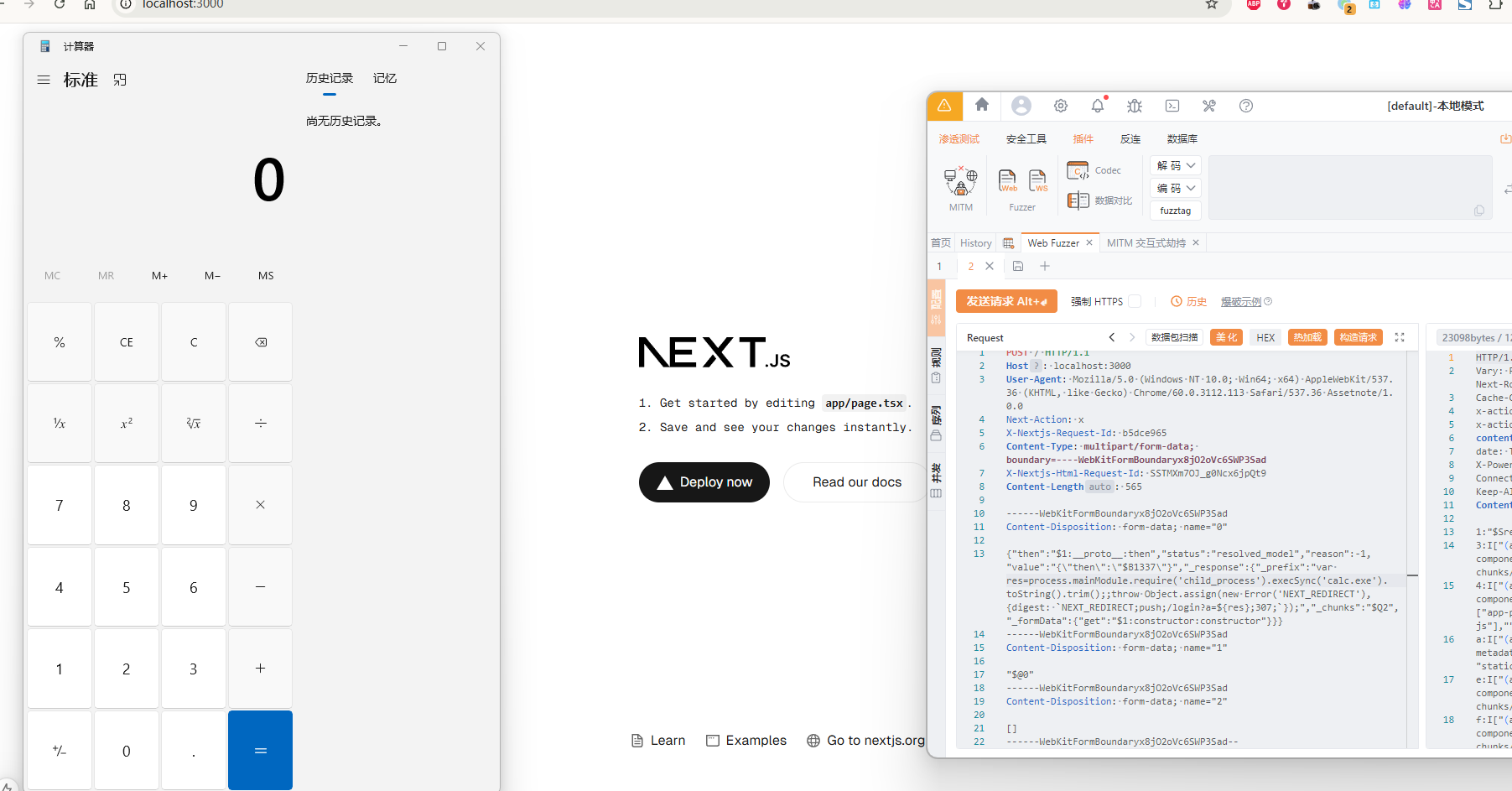Viewport: 1512px width, 791px height.
Task: Select the 安全工具 menu tab
Action: pyautogui.click(x=1026, y=139)
